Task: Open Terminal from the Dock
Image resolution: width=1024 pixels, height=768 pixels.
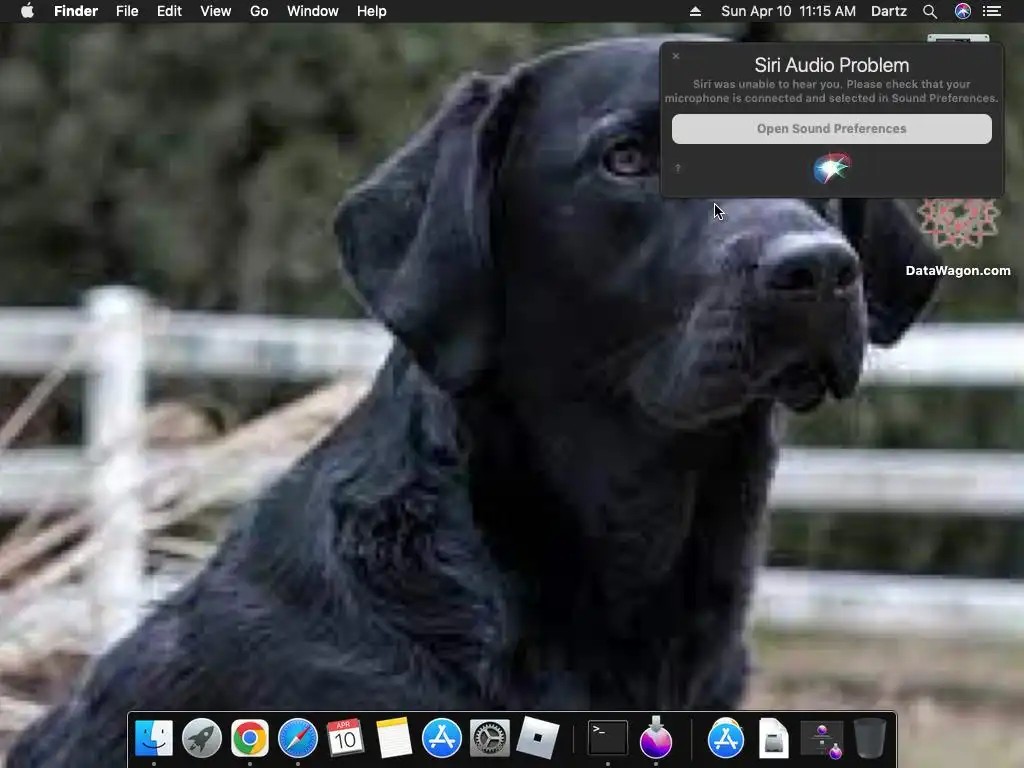Action: tap(607, 738)
